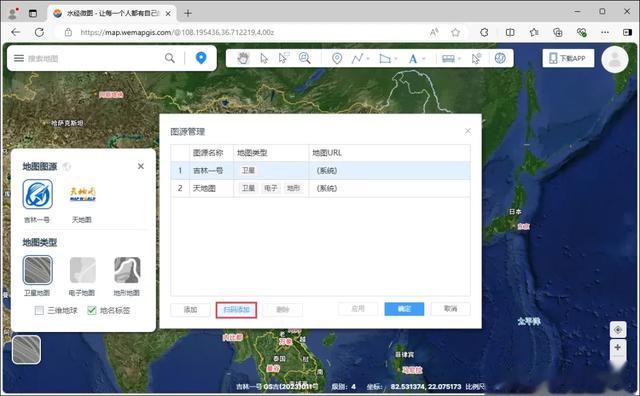Open the hamburger menu in search bar
Image resolution: width=640 pixels, height=396 pixels.
coord(19,58)
